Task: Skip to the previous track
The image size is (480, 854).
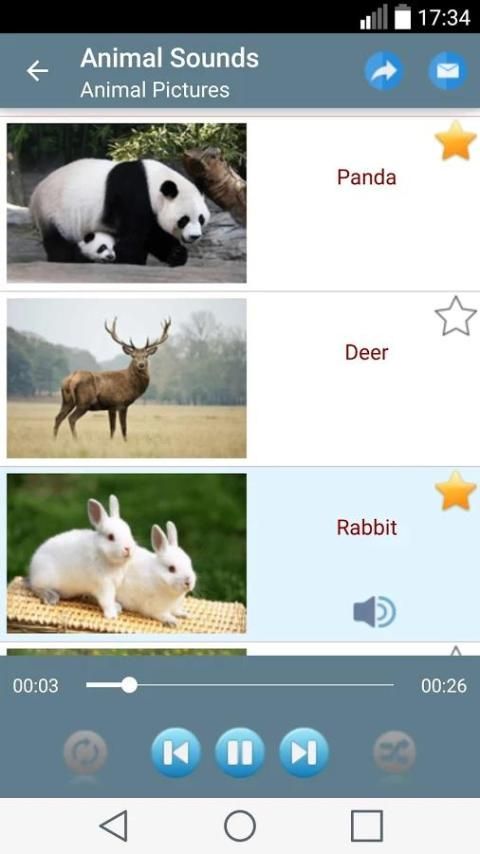Action: 175,752
